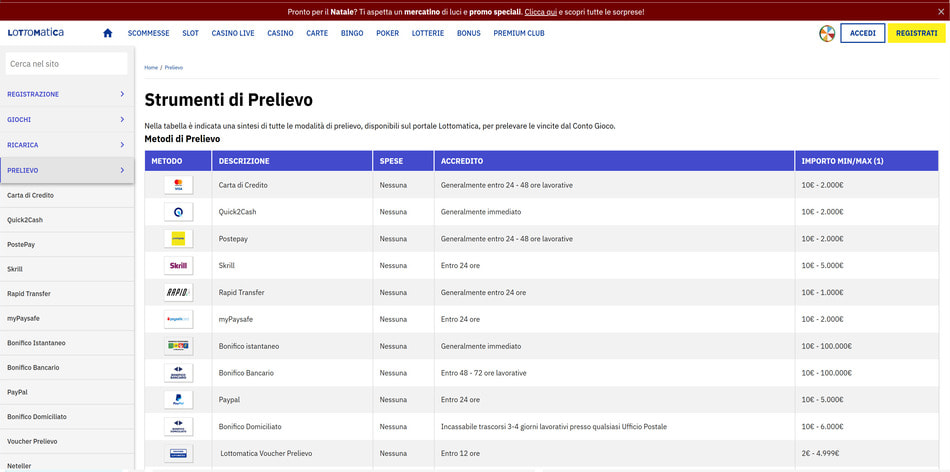Click the Mastercard/Visa credit card icon

coord(178,185)
